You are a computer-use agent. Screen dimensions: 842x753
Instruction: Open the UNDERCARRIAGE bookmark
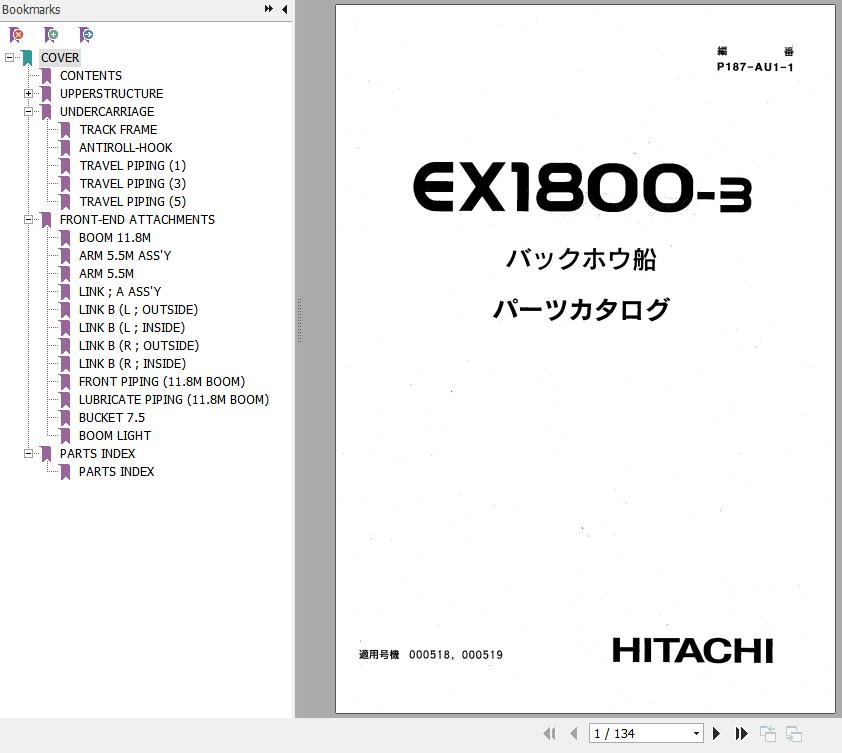107,112
